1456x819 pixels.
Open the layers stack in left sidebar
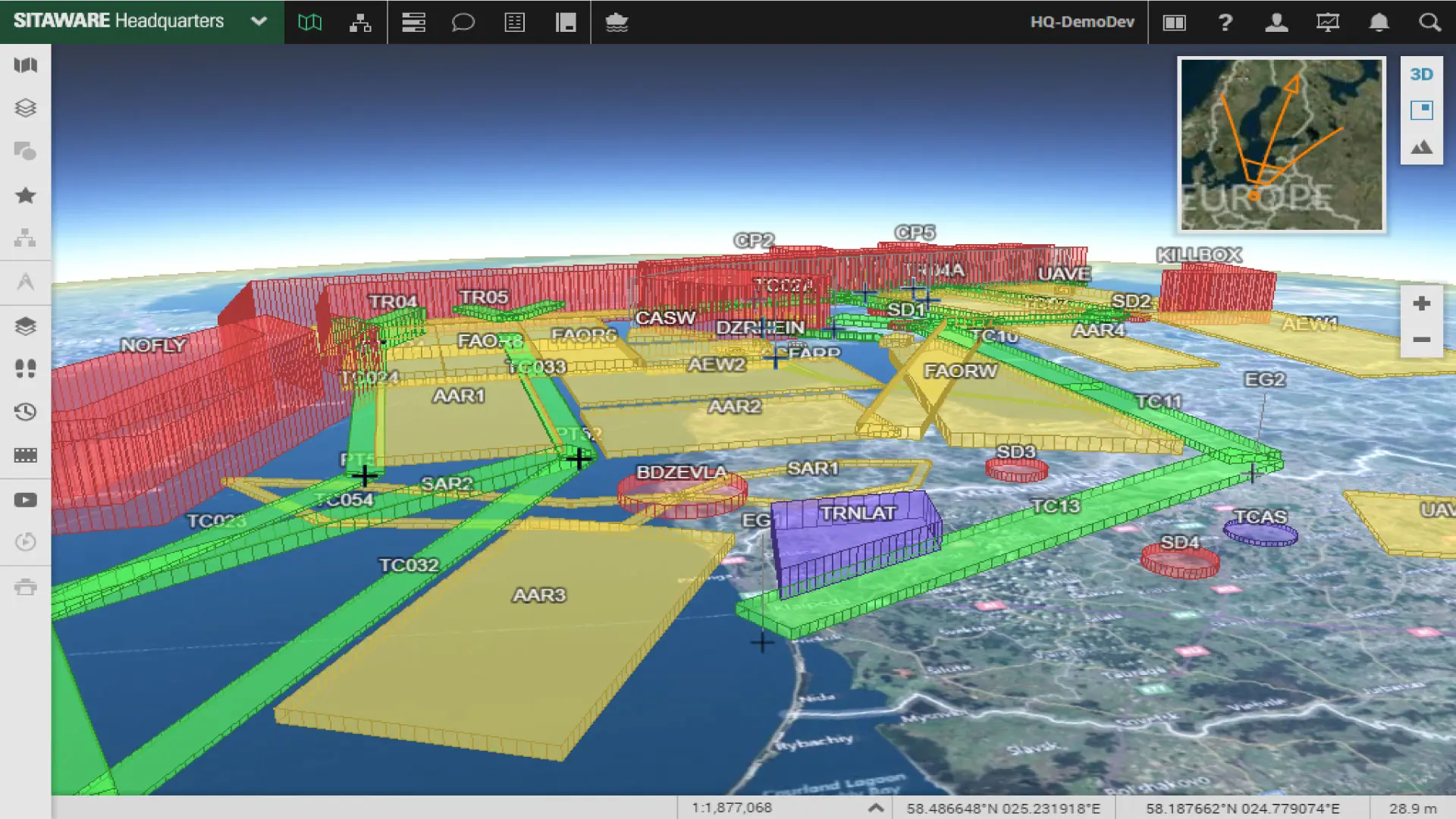coord(25,108)
